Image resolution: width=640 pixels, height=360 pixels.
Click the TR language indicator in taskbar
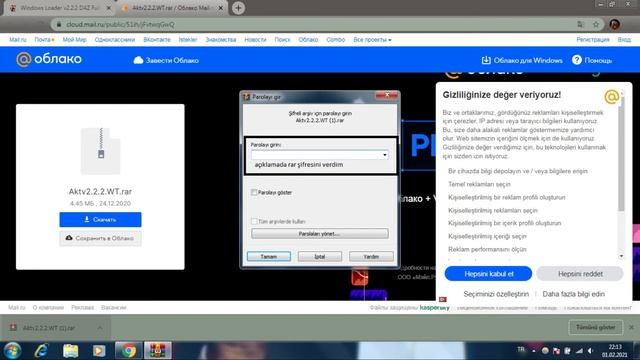(x=521, y=349)
